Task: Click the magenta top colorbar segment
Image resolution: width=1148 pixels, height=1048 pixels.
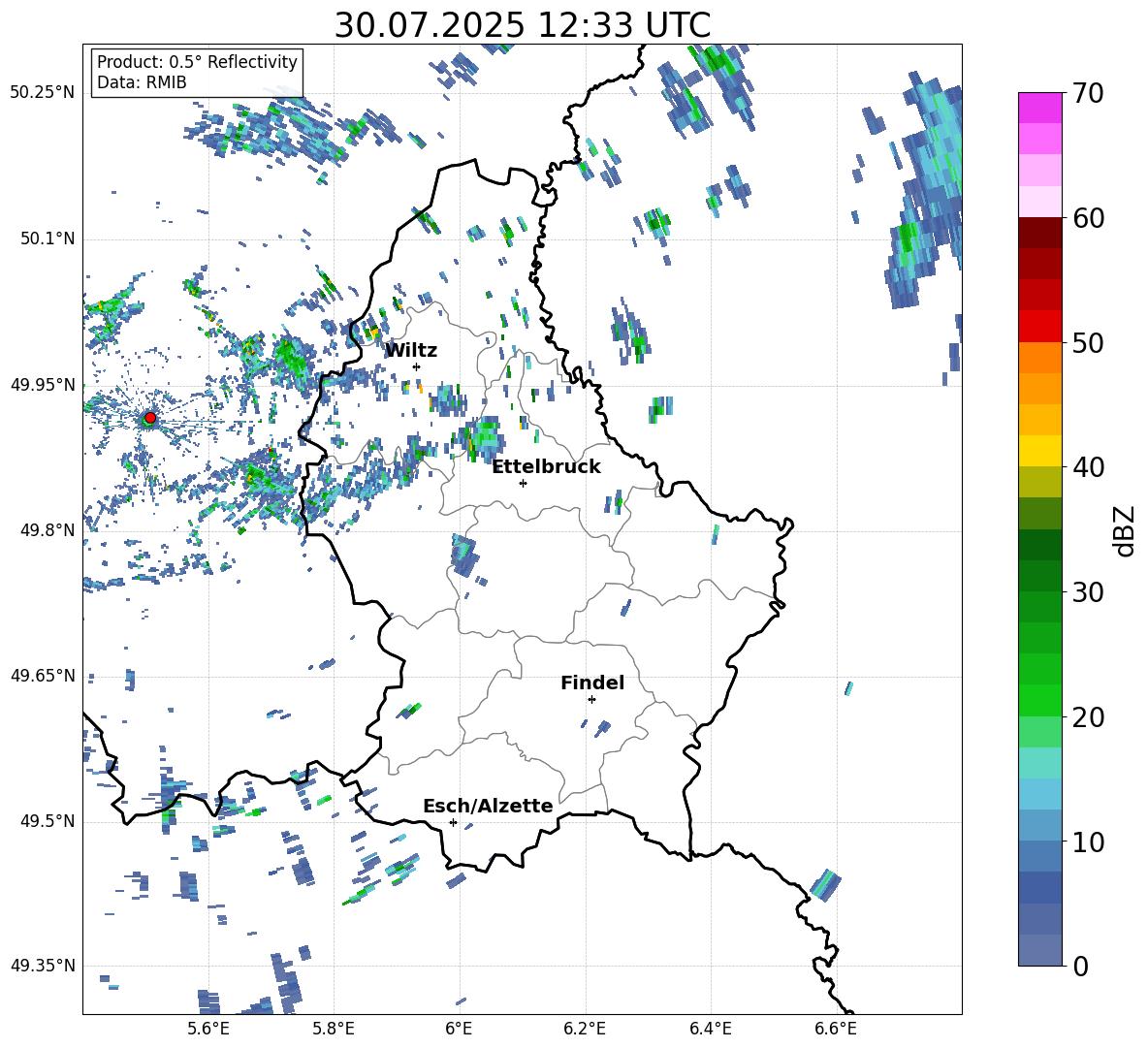Action: click(1039, 108)
